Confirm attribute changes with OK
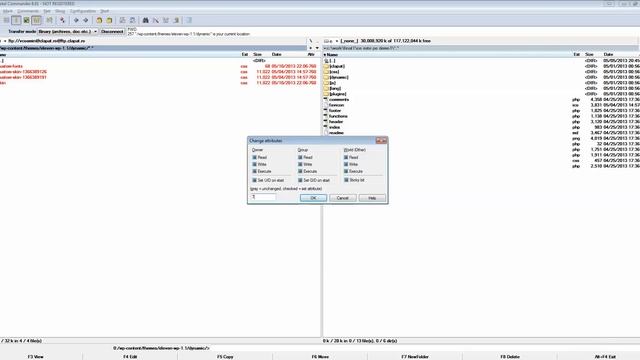The height and width of the screenshot is (360, 640). coord(313,198)
